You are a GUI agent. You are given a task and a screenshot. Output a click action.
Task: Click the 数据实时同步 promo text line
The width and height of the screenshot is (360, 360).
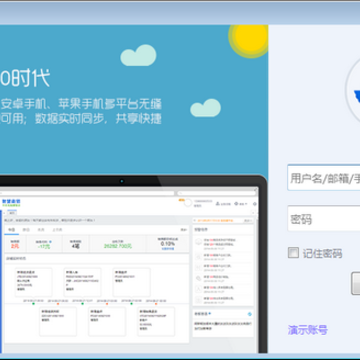tap(81, 119)
